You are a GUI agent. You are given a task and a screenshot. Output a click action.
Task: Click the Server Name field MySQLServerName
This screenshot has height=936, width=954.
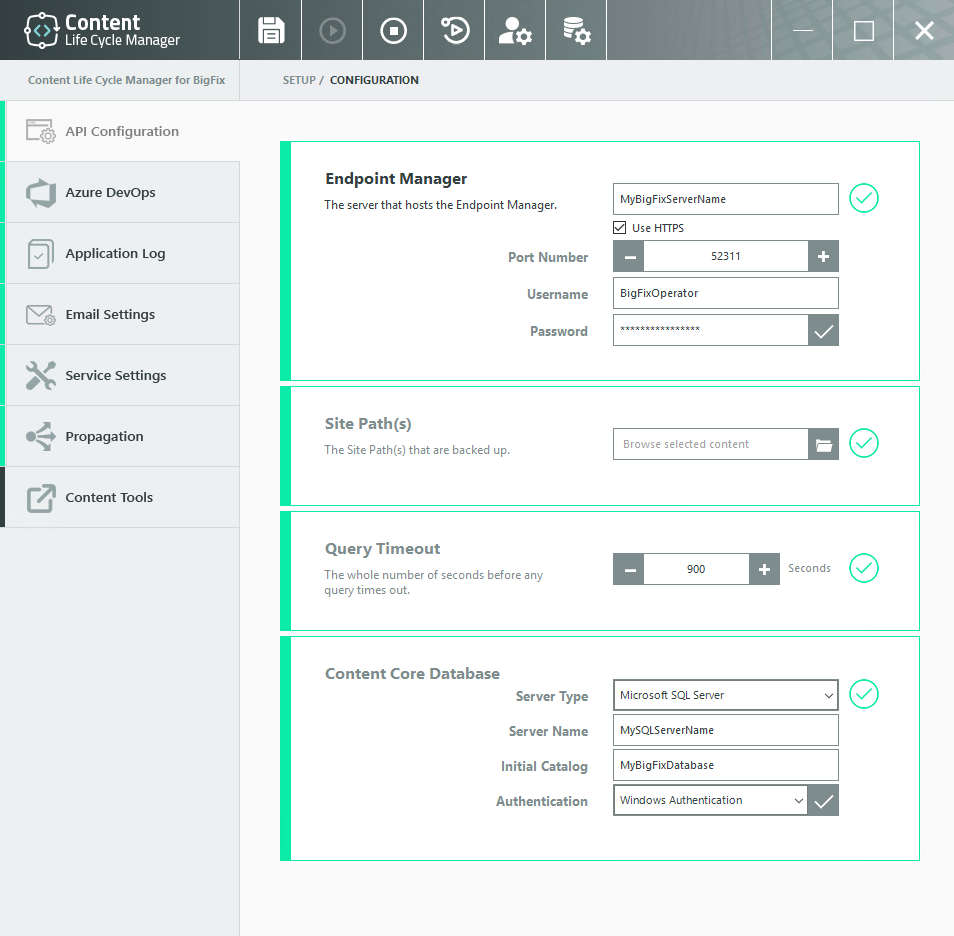click(x=725, y=730)
